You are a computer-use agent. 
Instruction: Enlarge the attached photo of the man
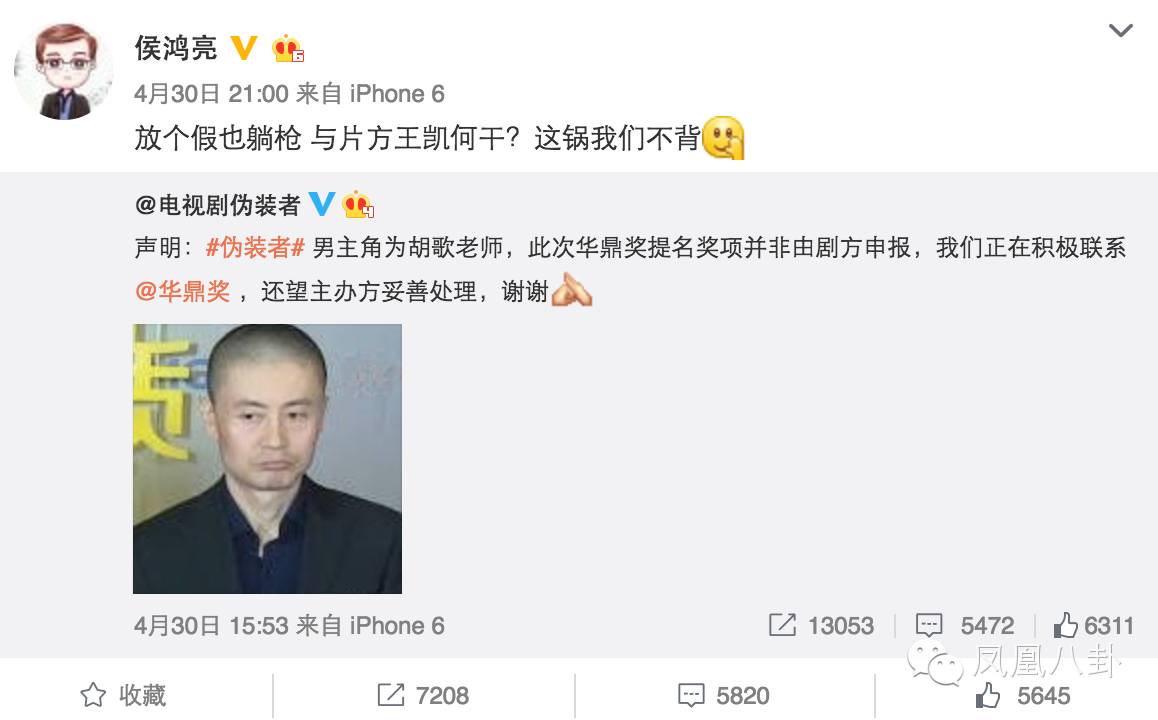click(267, 459)
